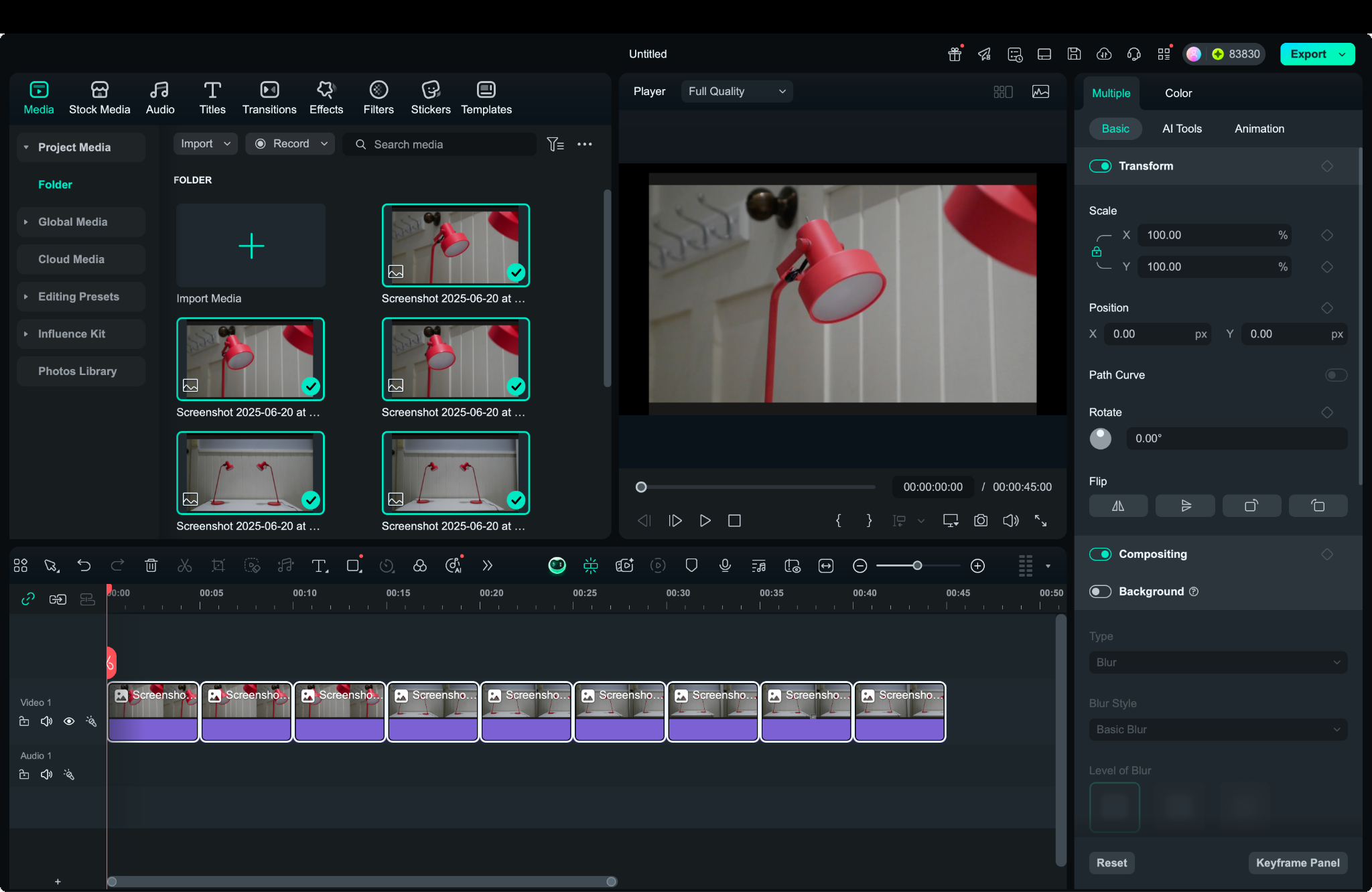1372x892 pixels.
Task: Click the color palette icon in timeline toolbar
Action: coord(420,566)
